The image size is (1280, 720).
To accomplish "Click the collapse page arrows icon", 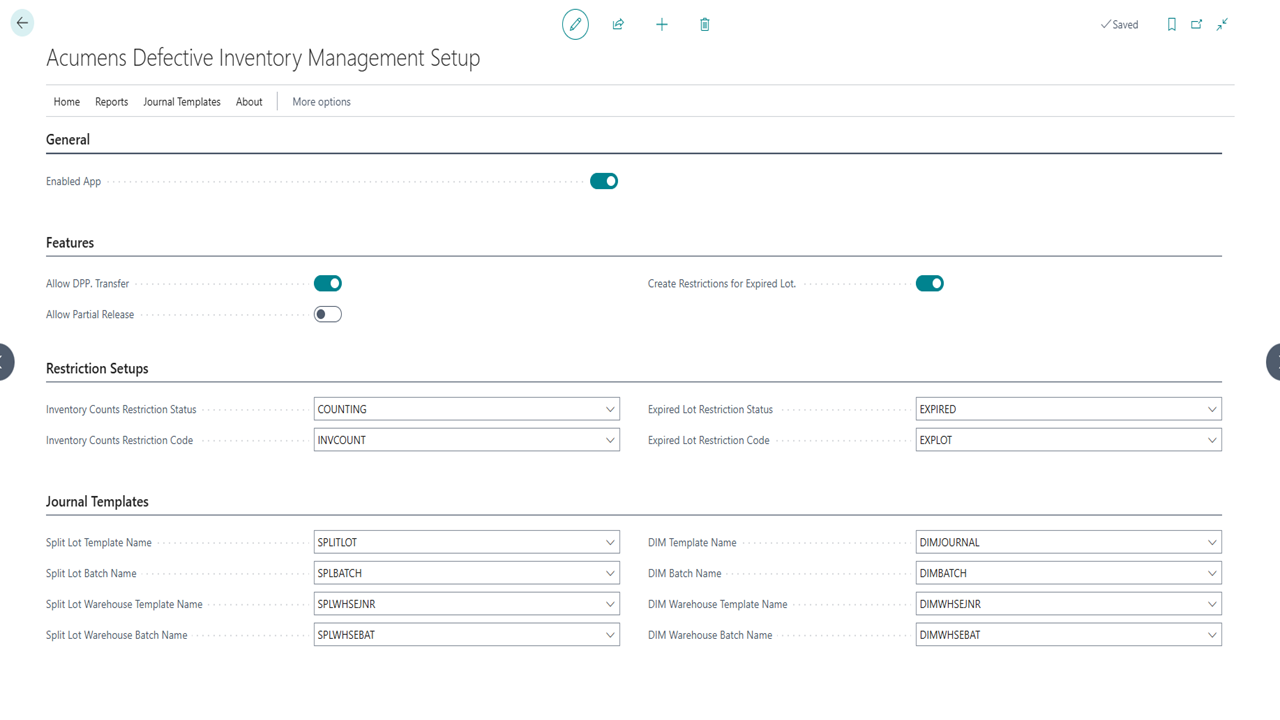I will 1222,24.
